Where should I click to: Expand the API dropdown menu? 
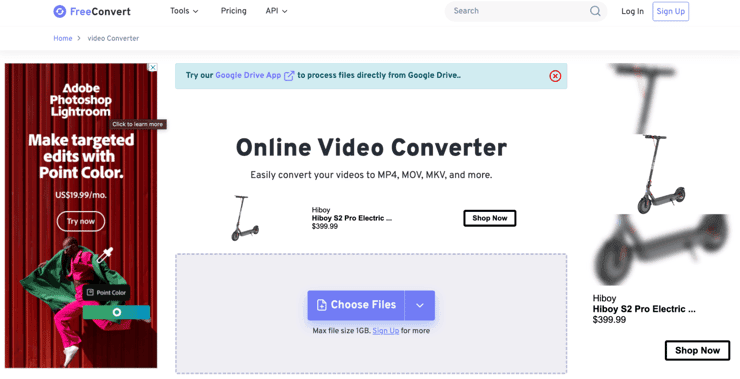point(276,11)
